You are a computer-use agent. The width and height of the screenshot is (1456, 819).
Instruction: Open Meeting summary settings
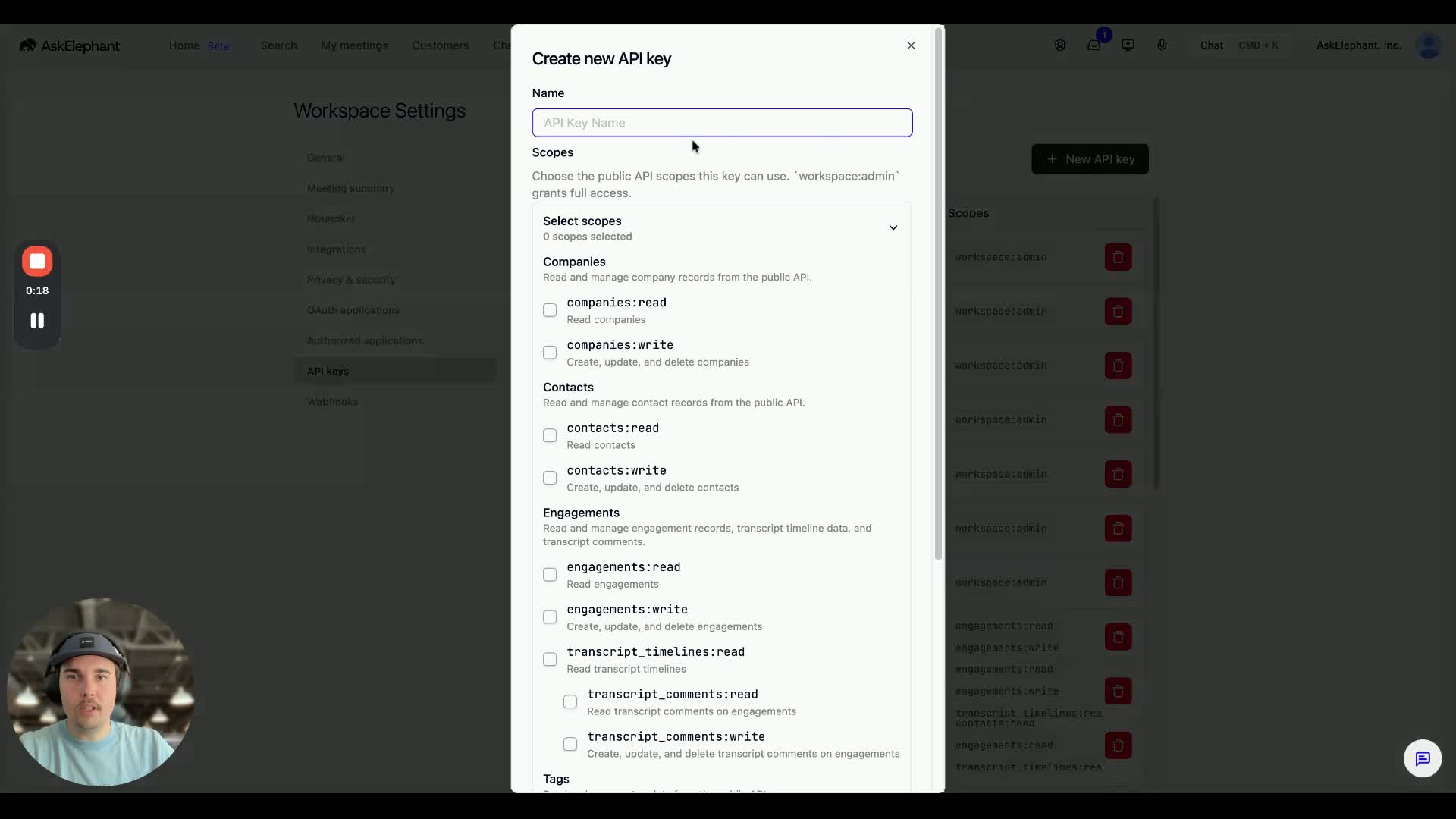point(350,188)
